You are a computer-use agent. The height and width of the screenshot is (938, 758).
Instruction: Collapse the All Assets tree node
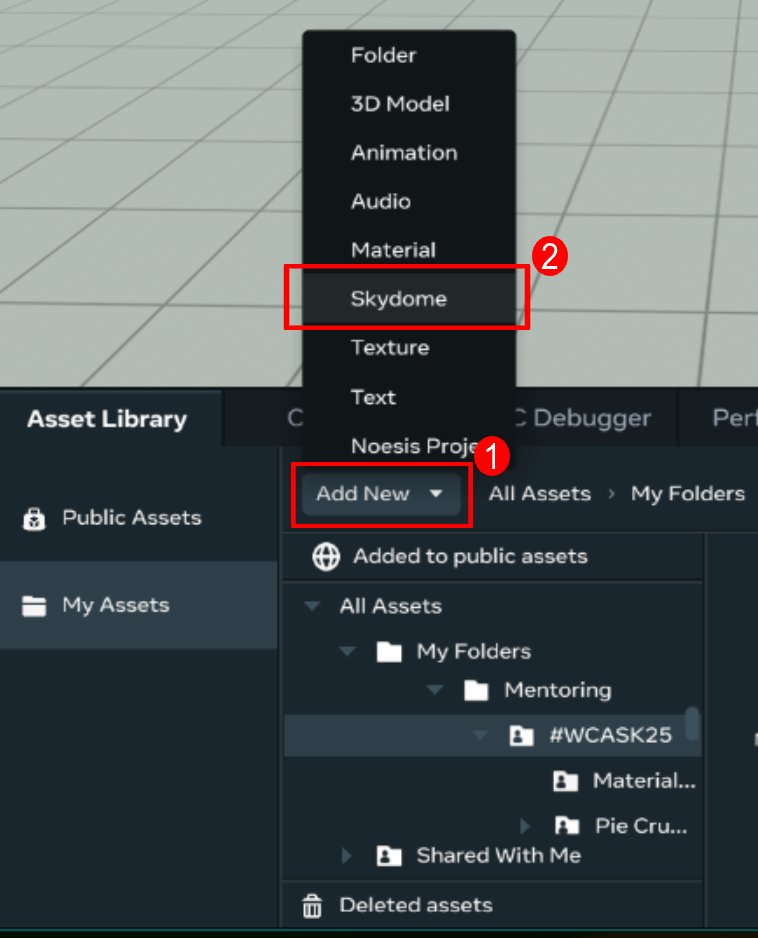pyautogui.click(x=313, y=606)
